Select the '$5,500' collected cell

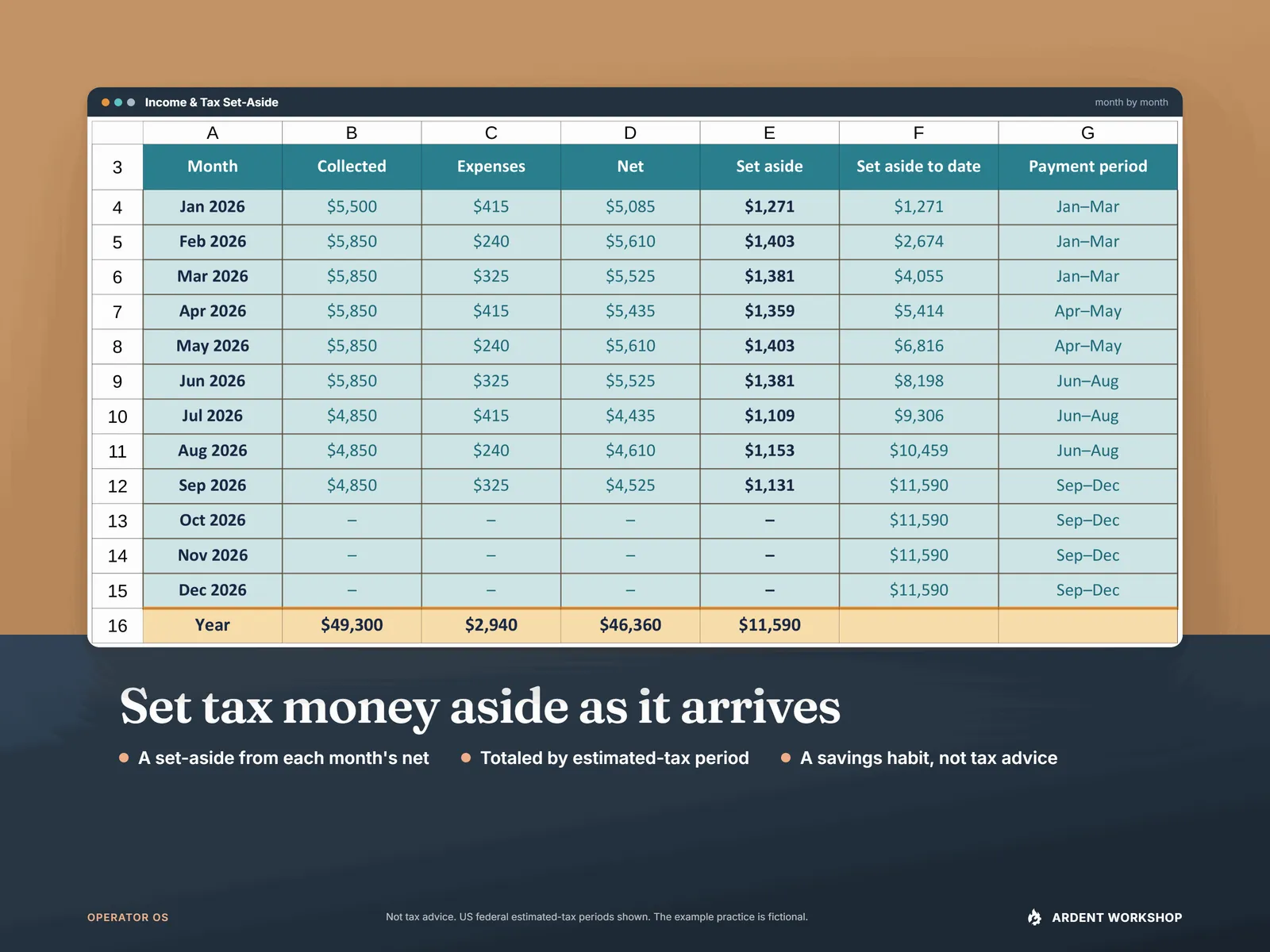pos(352,207)
